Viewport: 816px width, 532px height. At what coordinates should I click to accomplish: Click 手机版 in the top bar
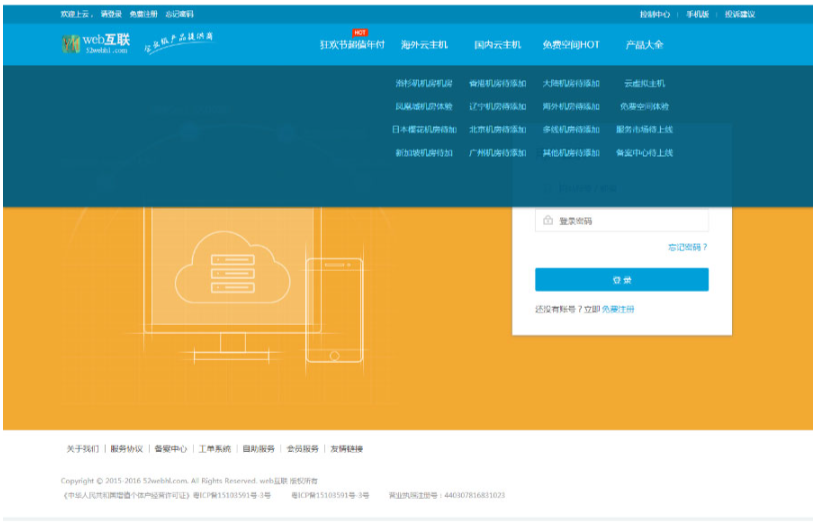click(697, 14)
